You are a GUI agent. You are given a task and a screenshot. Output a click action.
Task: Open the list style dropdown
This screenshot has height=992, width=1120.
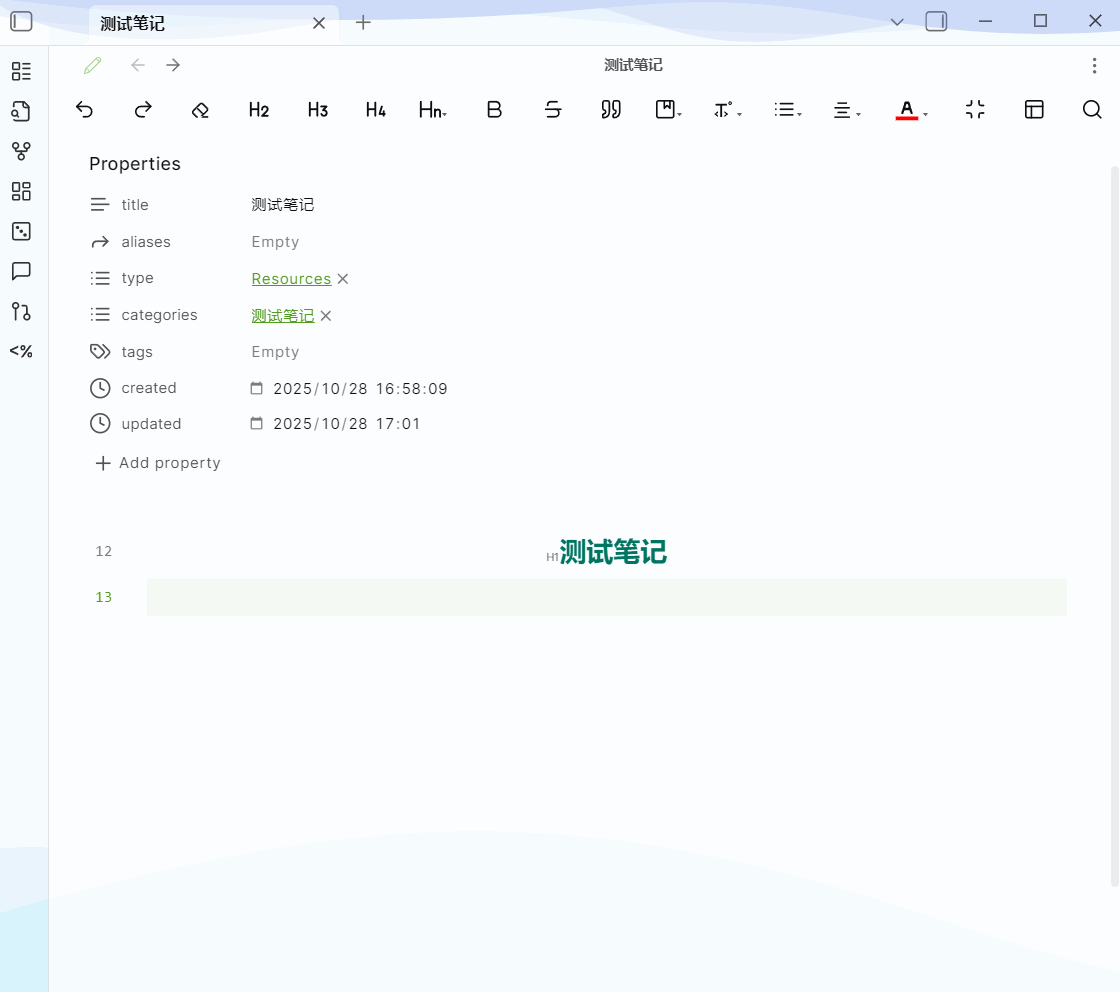pos(788,110)
